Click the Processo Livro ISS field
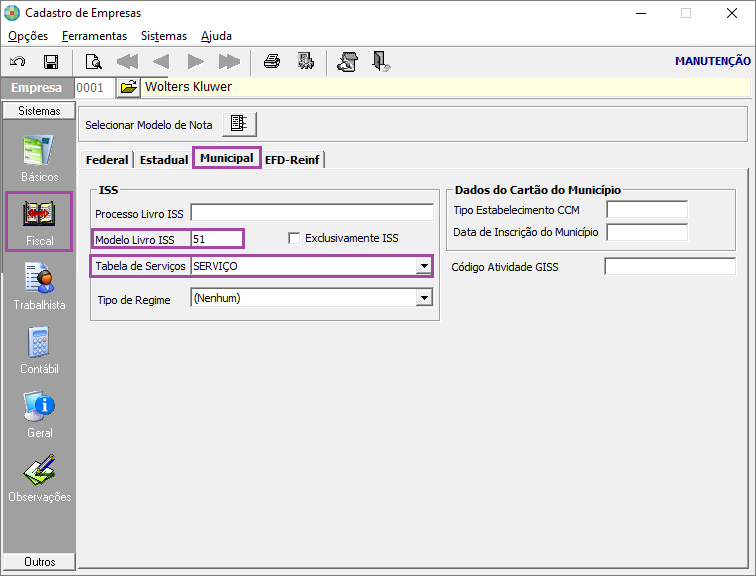The height and width of the screenshot is (576, 756). 312,213
